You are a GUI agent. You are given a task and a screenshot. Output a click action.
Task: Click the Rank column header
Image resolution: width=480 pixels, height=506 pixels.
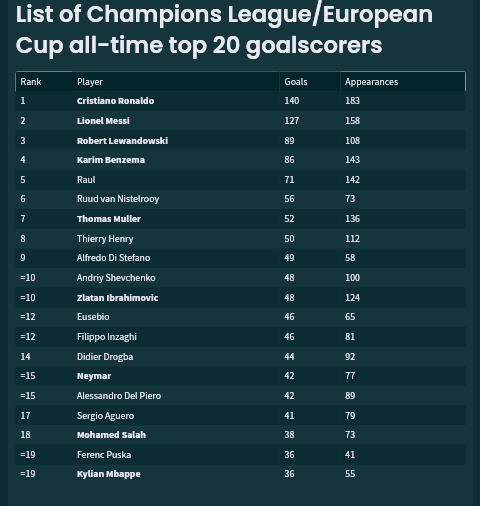point(31,82)
